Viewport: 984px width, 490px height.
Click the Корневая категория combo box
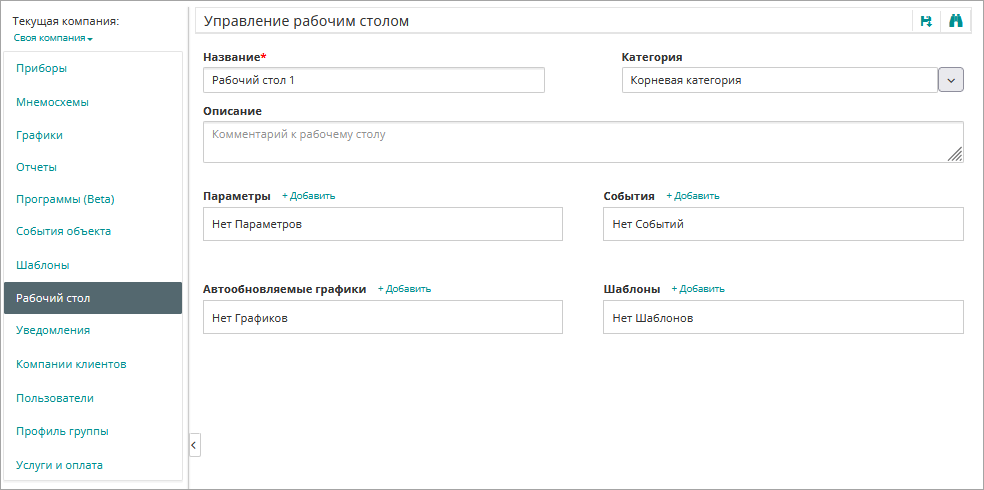pos(778,80)
